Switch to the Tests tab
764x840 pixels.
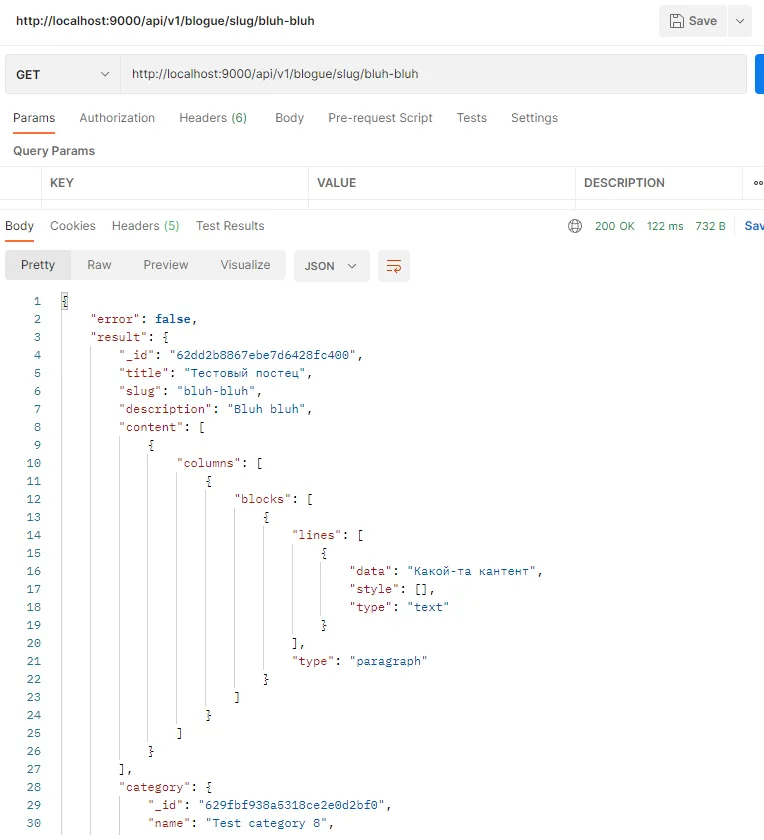pos(472,118)
